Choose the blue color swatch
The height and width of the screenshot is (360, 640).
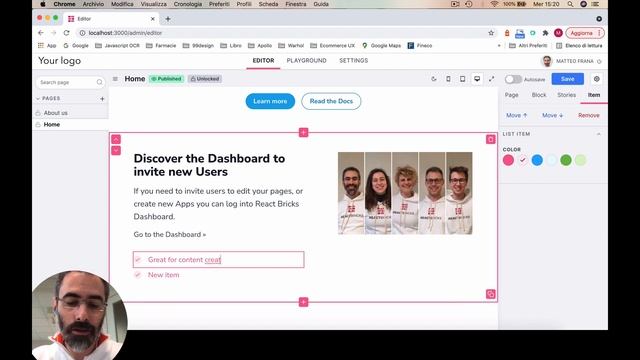tap(537, 160)
